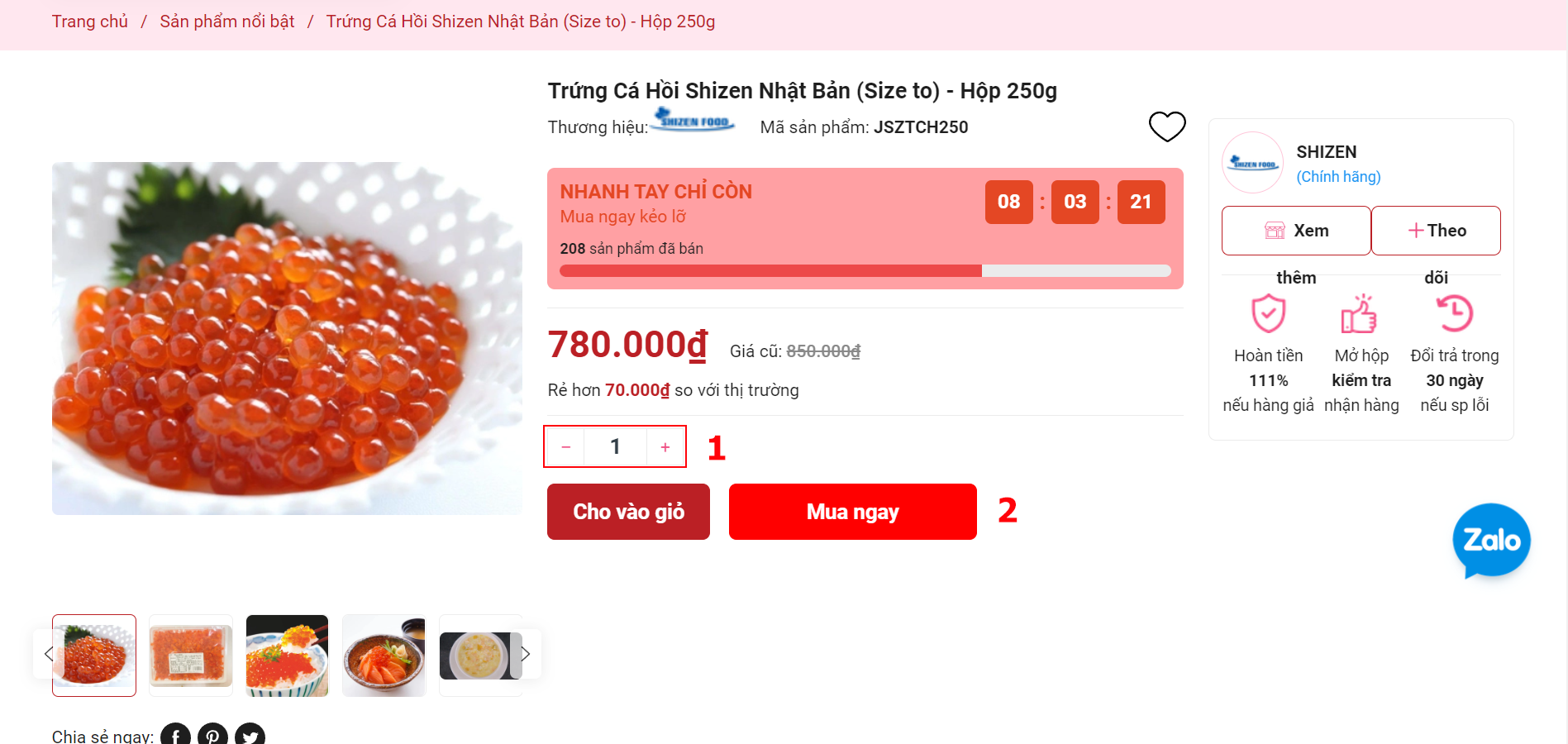Click the sold-products progress bar
Viewport: 1568px width, 744px height.
pyautogui.click(x=865, y=271)
